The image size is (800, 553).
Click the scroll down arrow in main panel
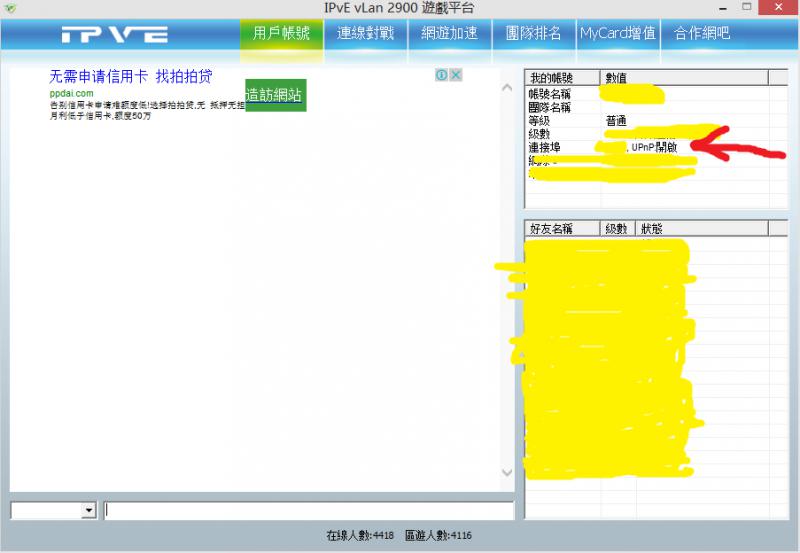pos(507,472)
